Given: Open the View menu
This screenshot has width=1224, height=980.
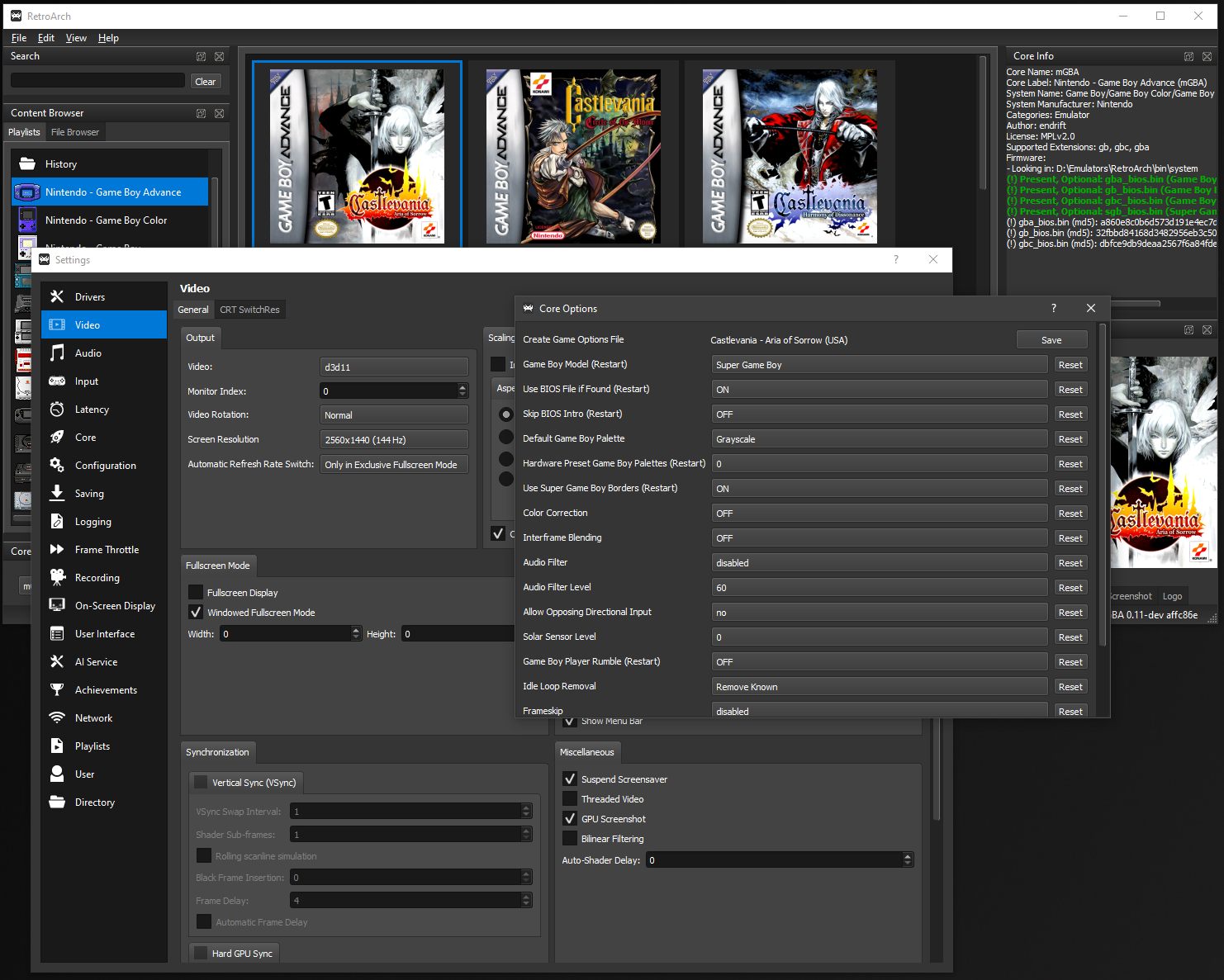Looking at the screenshot, I should 76,38.
